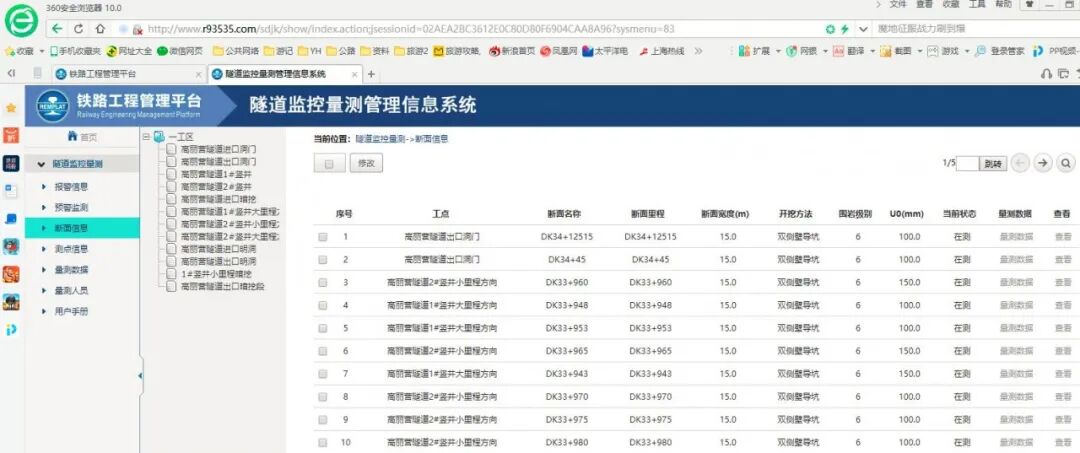
Task: Expand the 报警信息 menu arrow
Action: pyautogui.click(x=43, y=187)
